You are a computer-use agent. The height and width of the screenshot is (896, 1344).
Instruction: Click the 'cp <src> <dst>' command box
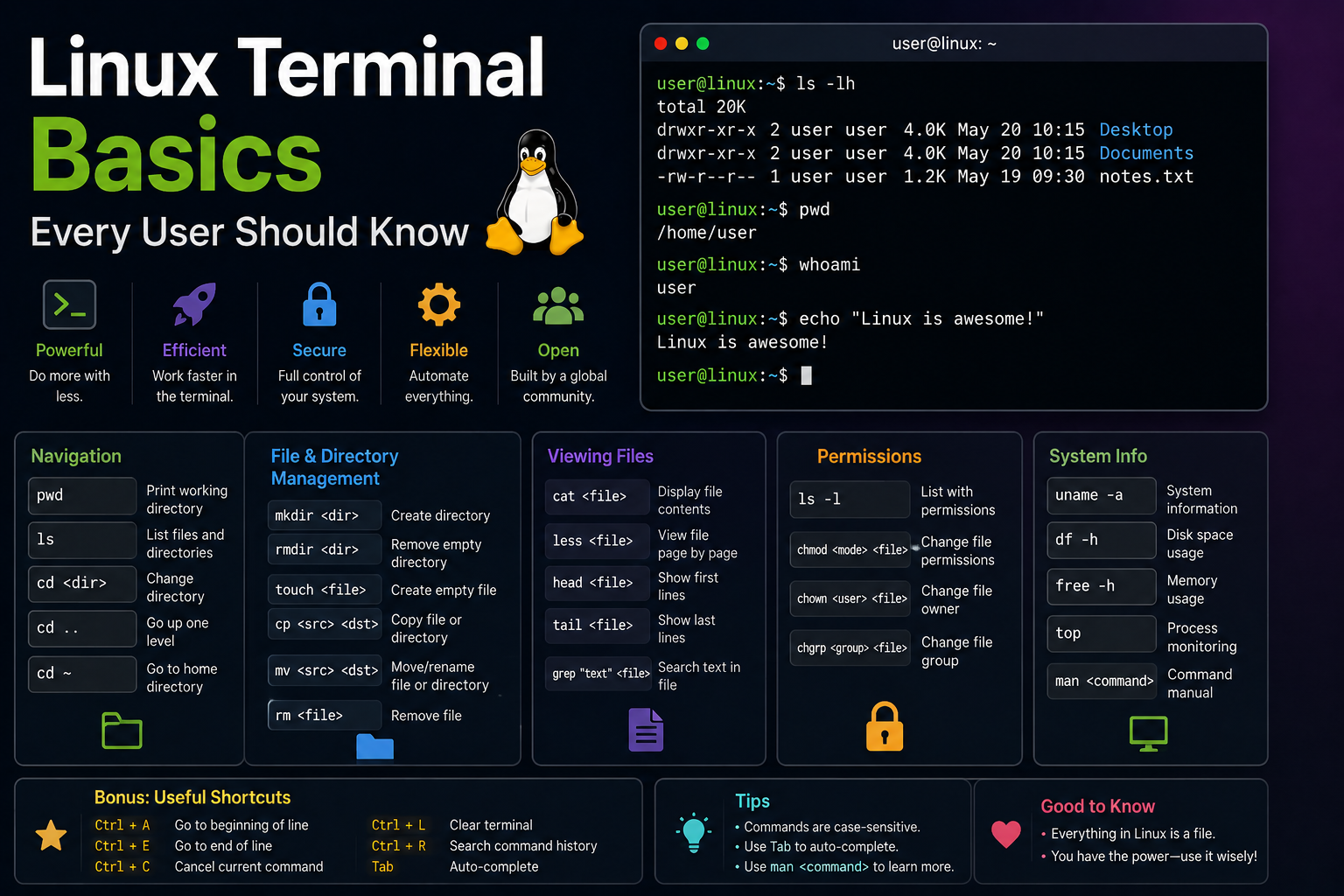(325, 625)
